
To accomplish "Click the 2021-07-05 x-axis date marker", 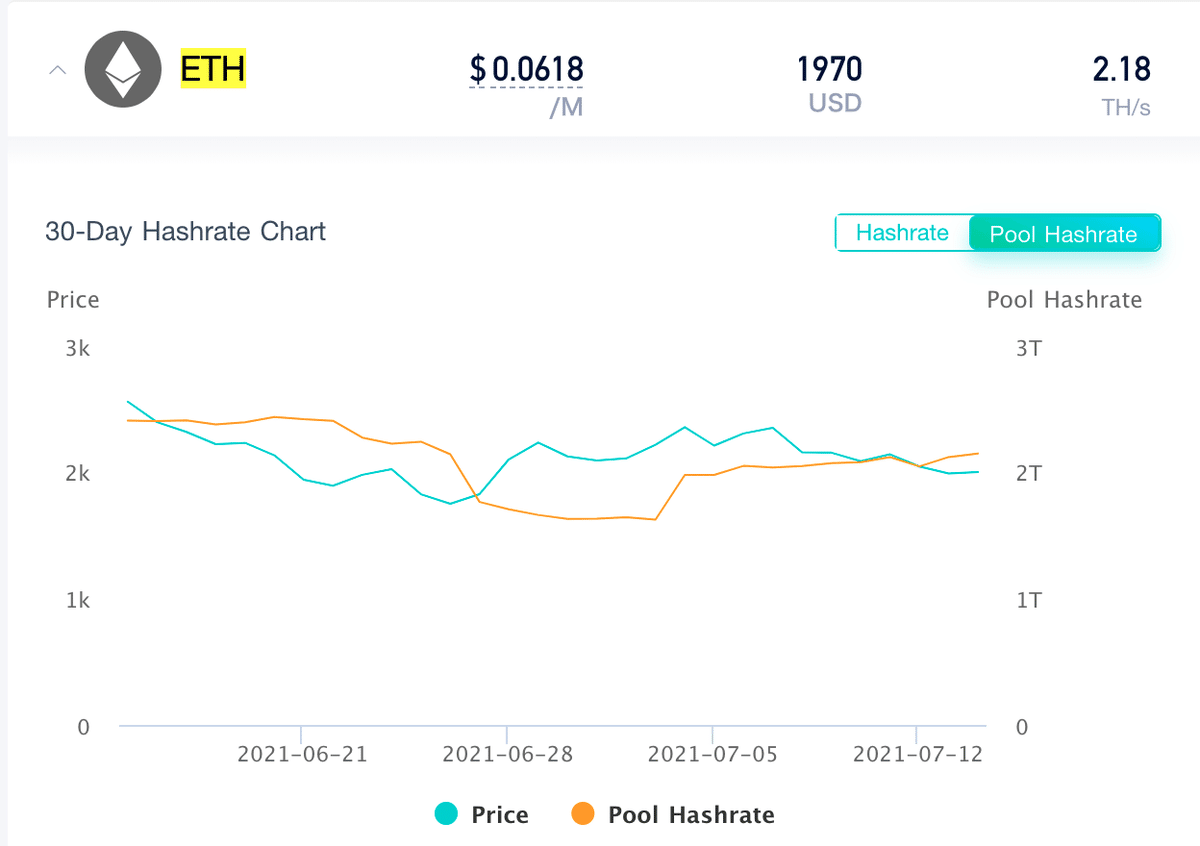I will click(713, 754).
